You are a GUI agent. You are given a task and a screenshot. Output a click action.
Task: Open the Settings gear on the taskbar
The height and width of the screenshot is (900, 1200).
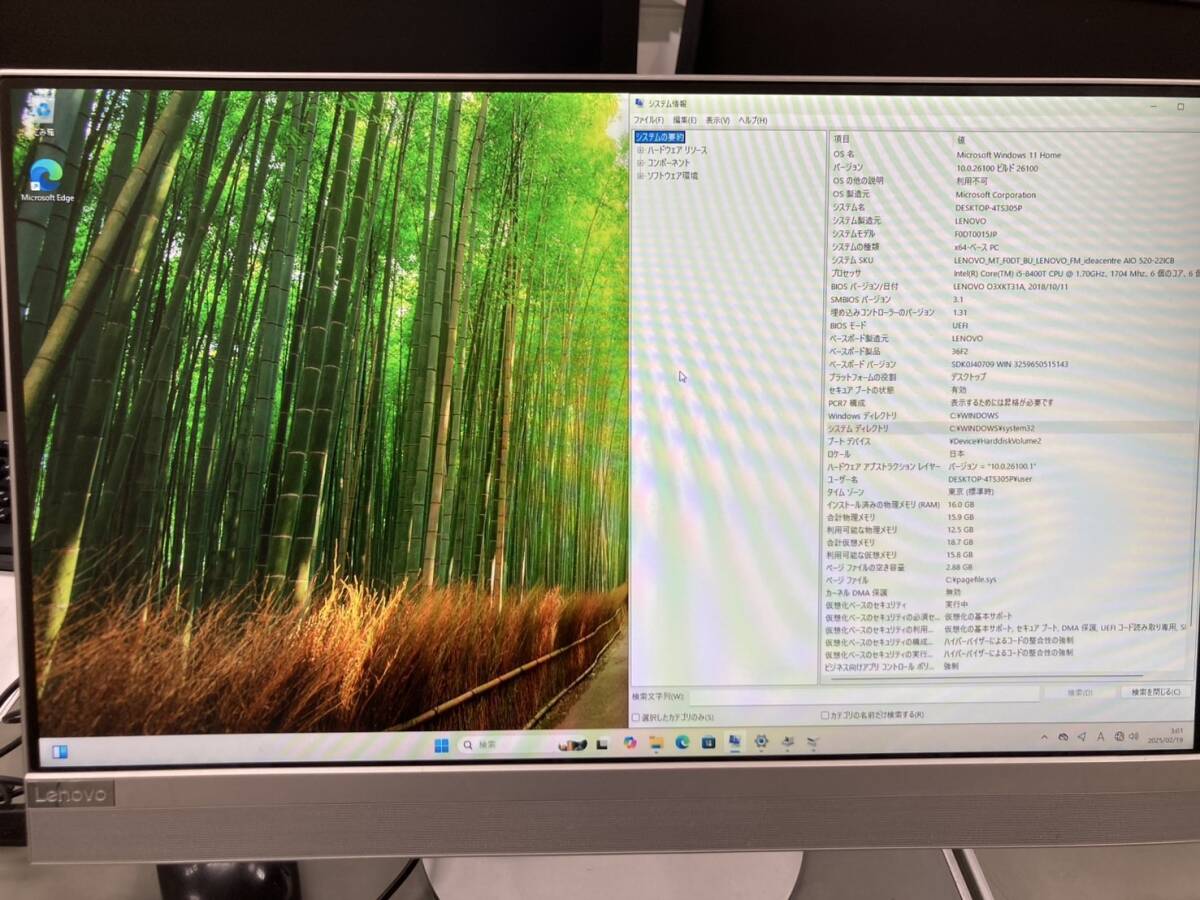click(761, 741)
